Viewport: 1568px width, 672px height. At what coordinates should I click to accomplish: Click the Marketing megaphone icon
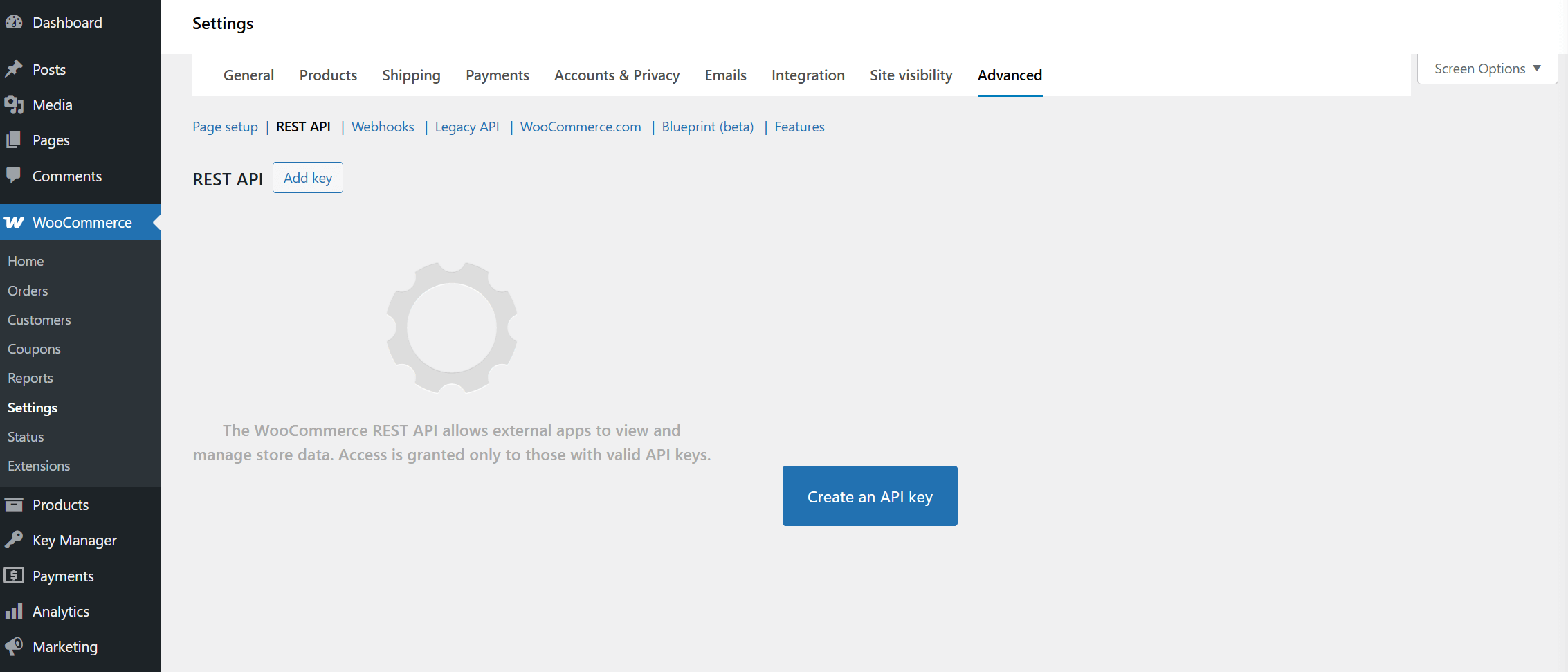click(14, 646)
